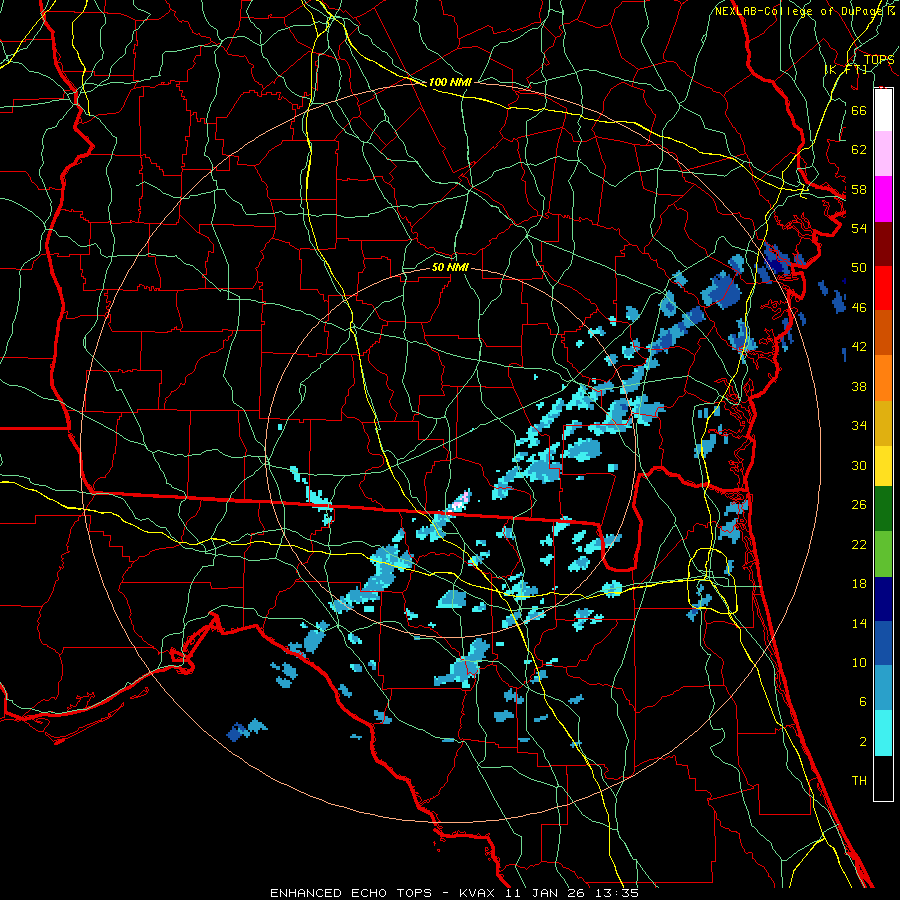Click the legend value '26'
The width and height of the screenshot is (900, 900).
point(859,505)
